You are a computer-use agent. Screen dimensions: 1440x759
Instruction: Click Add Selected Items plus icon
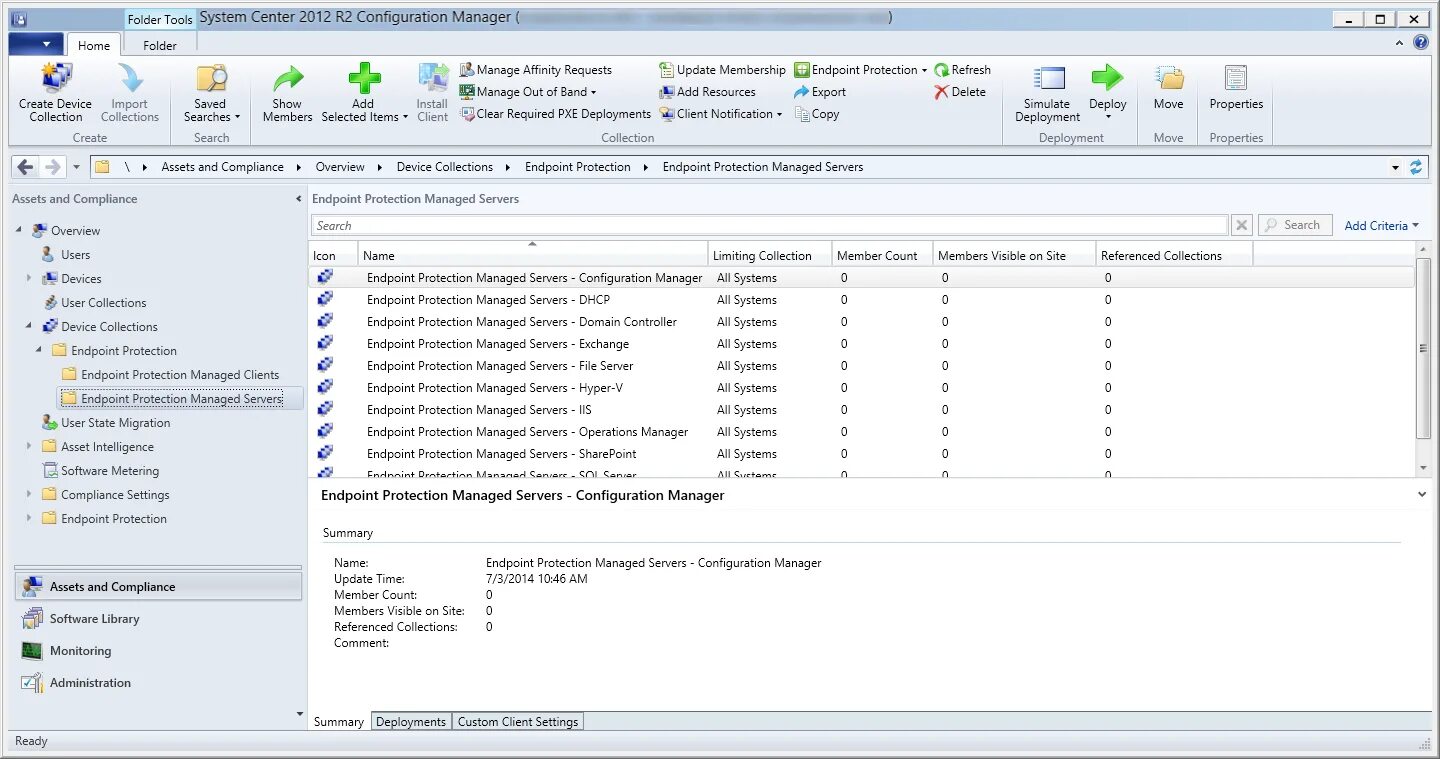point(364,80)
